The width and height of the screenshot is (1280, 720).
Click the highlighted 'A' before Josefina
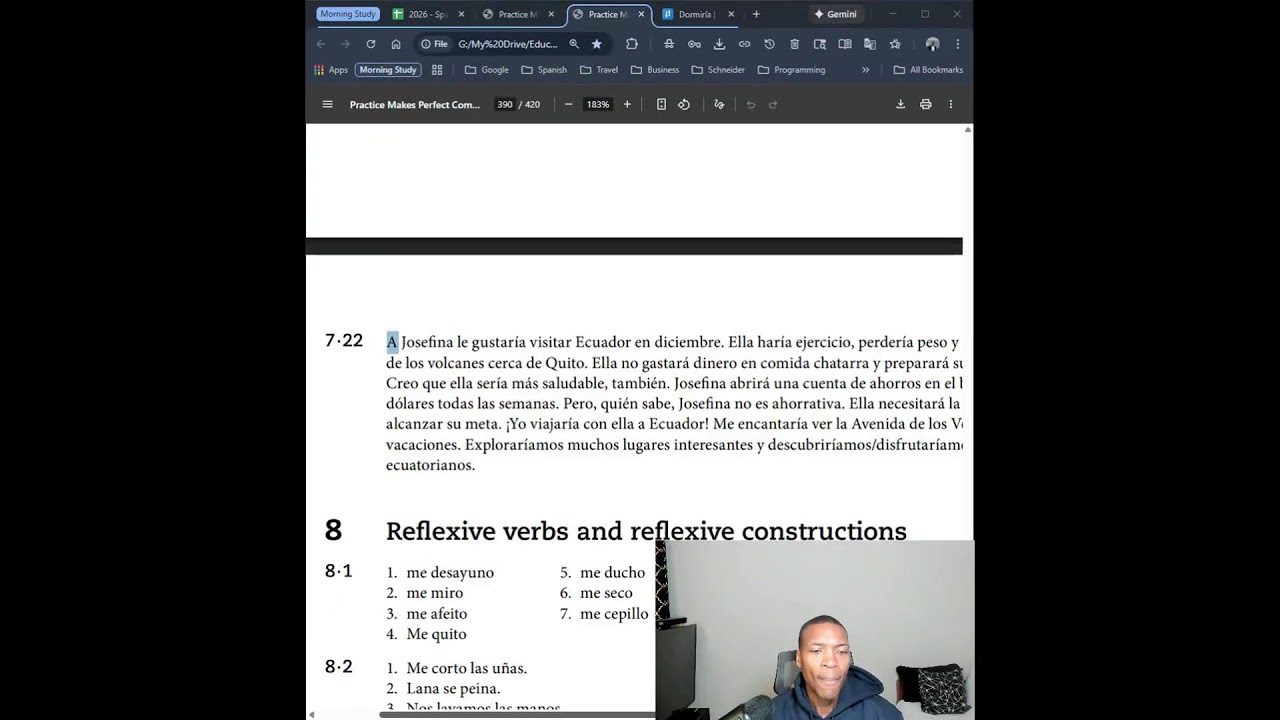392,342
